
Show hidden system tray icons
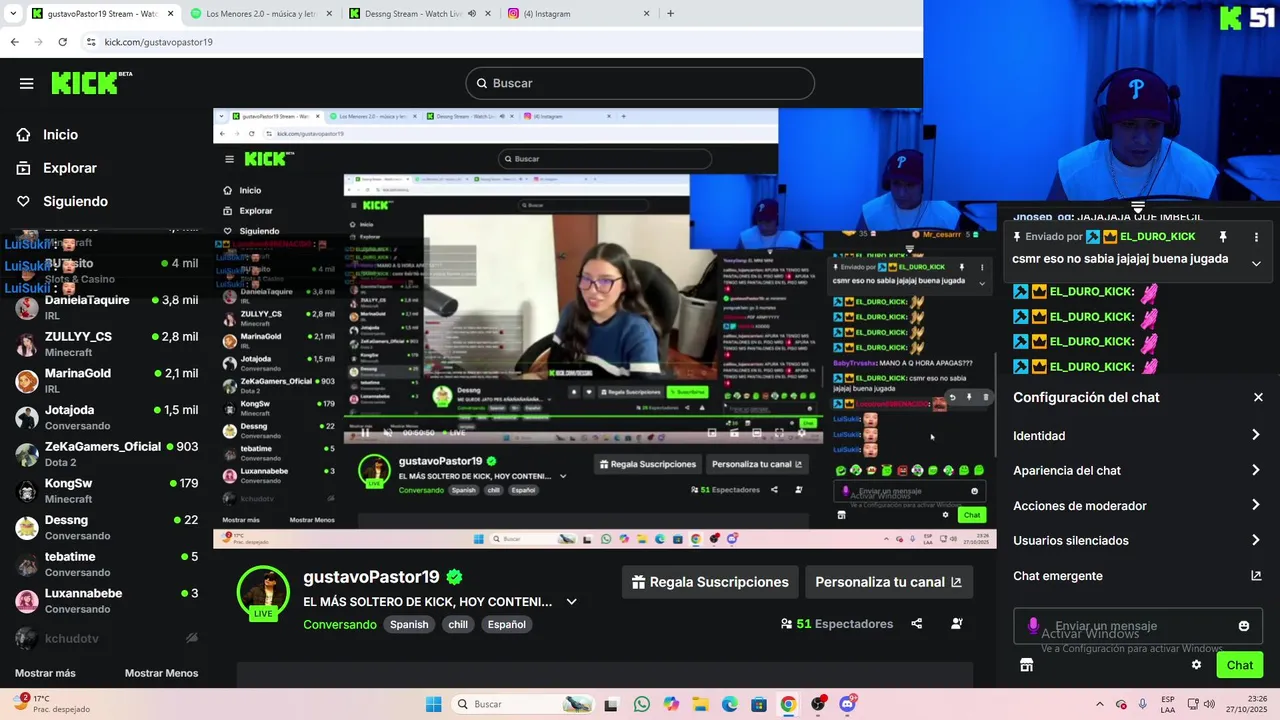click(x=1098, y=704)
